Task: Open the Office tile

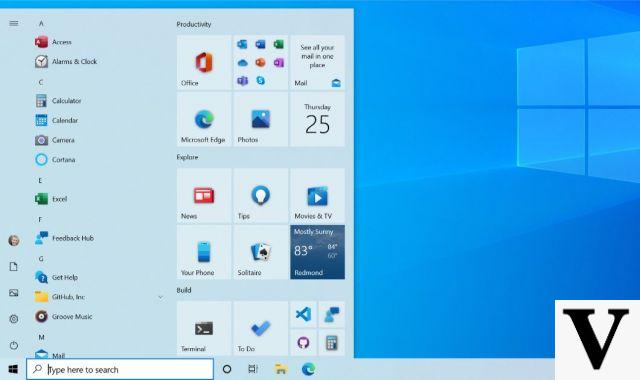Action: click(204, 62)
